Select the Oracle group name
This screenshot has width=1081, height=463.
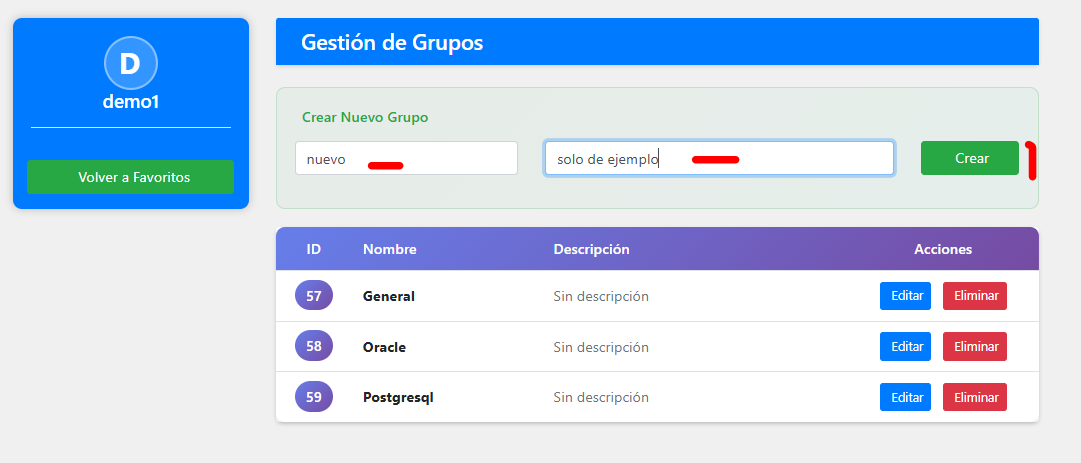pos(384,347)
